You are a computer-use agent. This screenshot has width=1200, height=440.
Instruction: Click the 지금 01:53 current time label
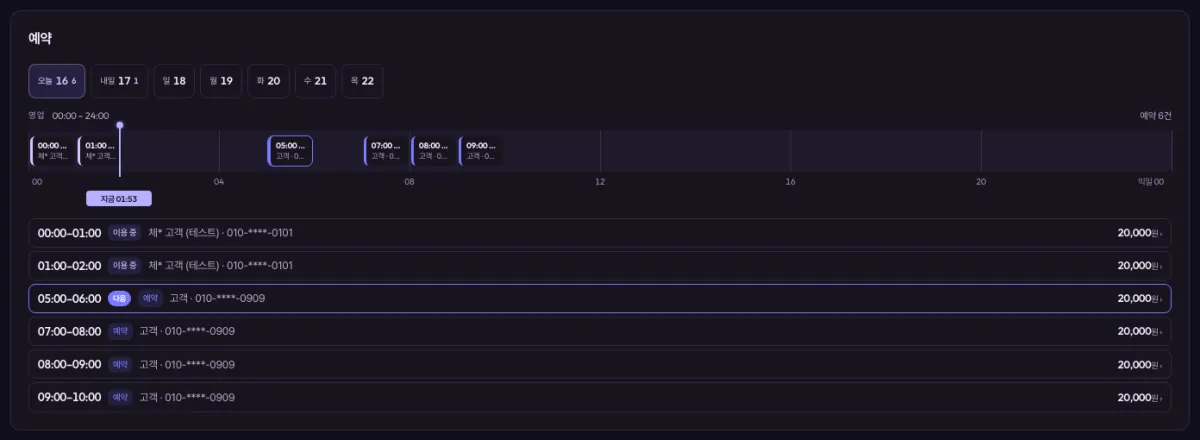119,199
